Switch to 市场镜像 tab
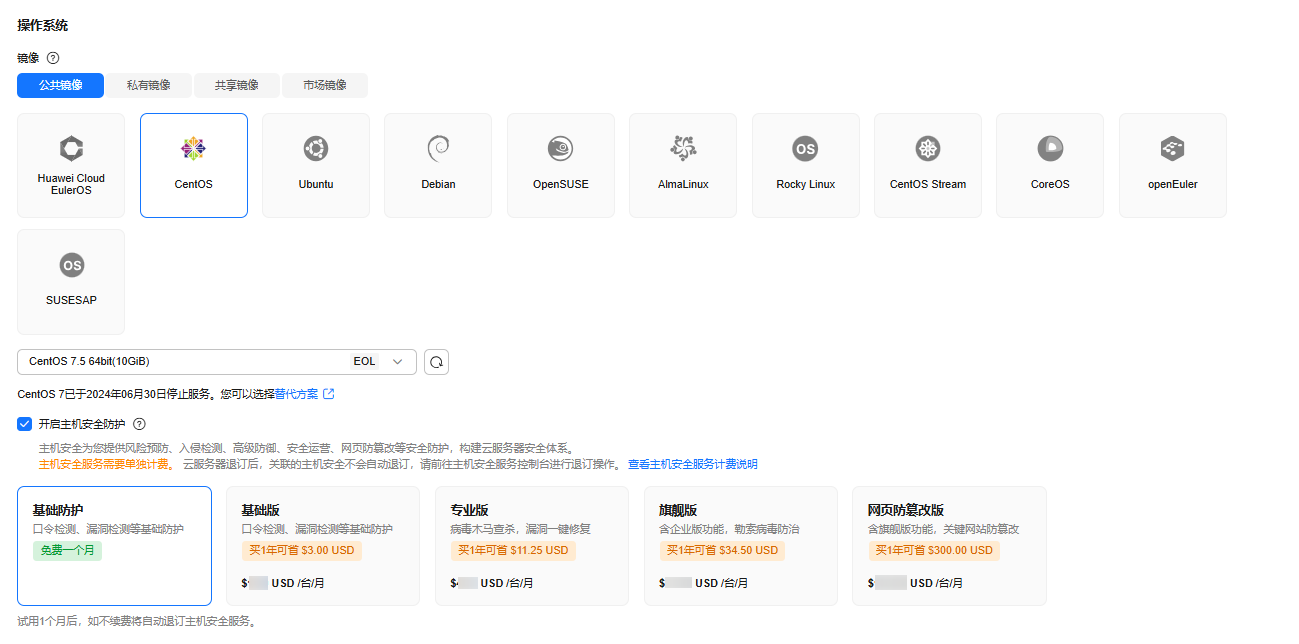1299x644 pixels. 325,85
